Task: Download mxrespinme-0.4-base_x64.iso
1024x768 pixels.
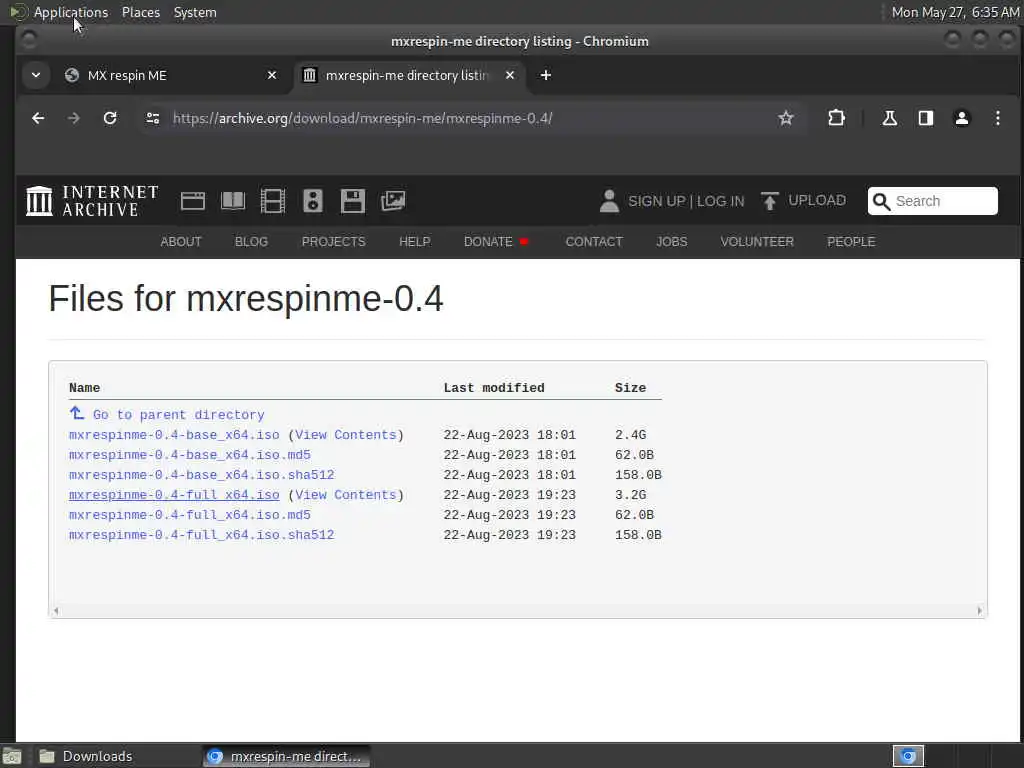Action: (x=174, y=435)
